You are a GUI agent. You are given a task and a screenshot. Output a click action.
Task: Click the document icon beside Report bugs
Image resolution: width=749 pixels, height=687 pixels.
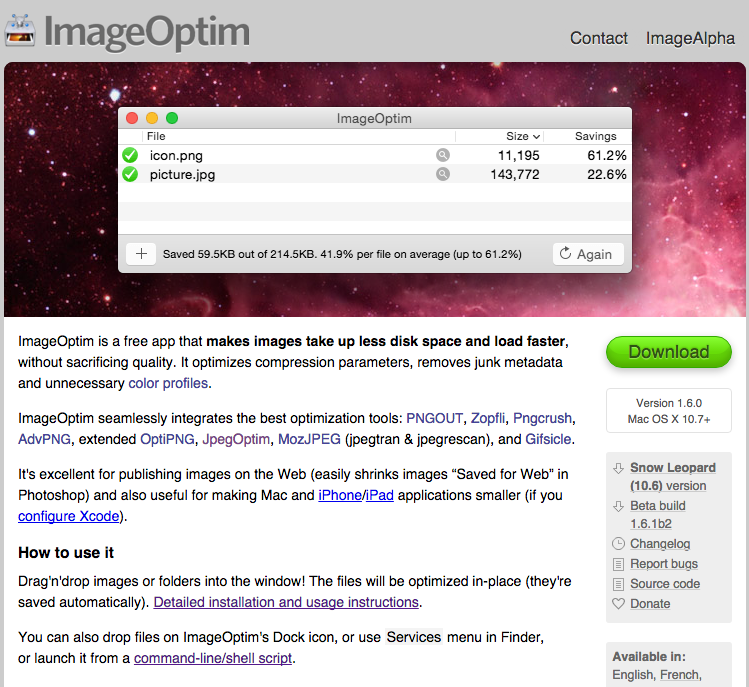(618, 564)
